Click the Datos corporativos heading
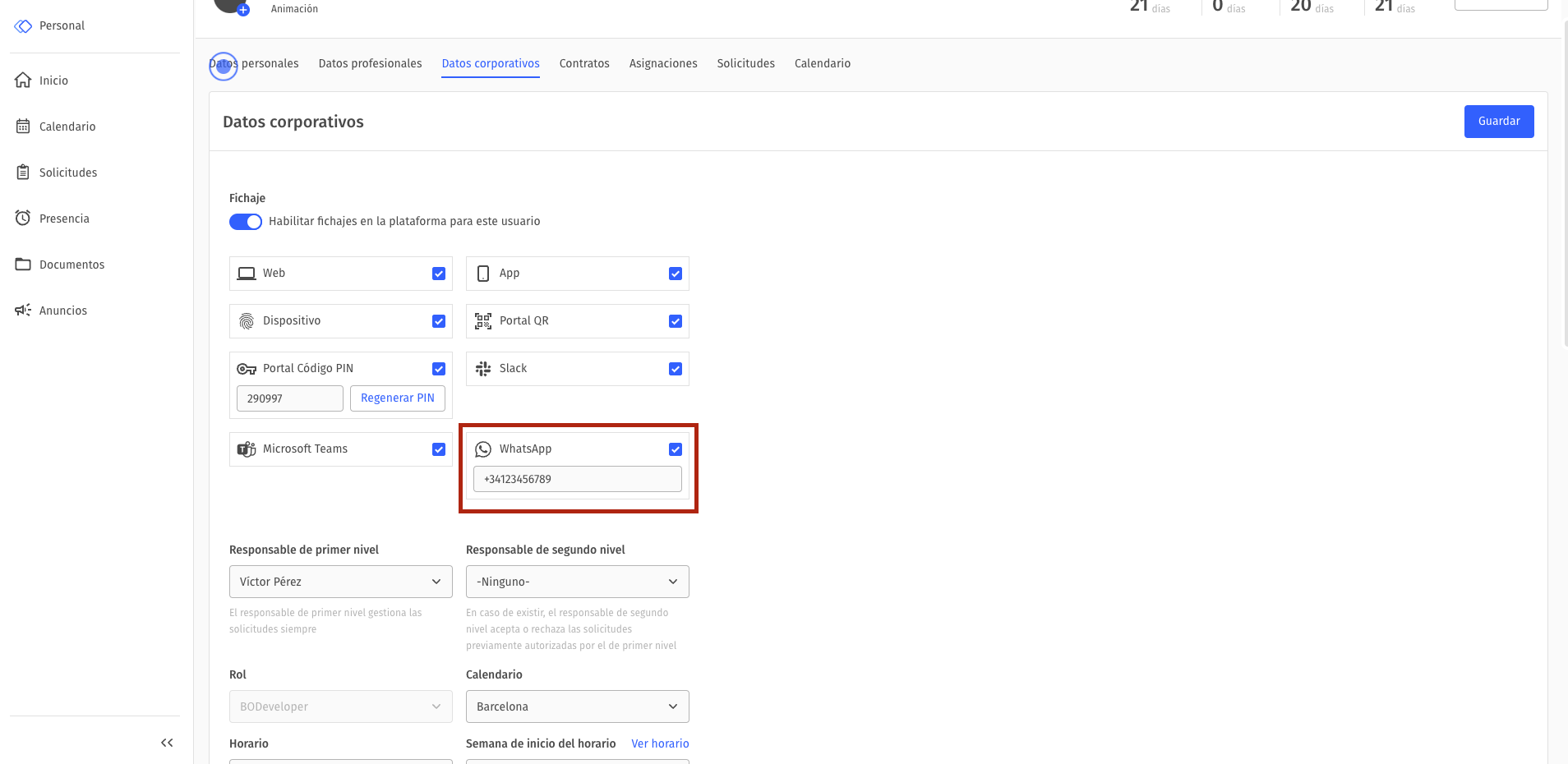Viewport: 1568px width, 764px height. click(293, 122)
